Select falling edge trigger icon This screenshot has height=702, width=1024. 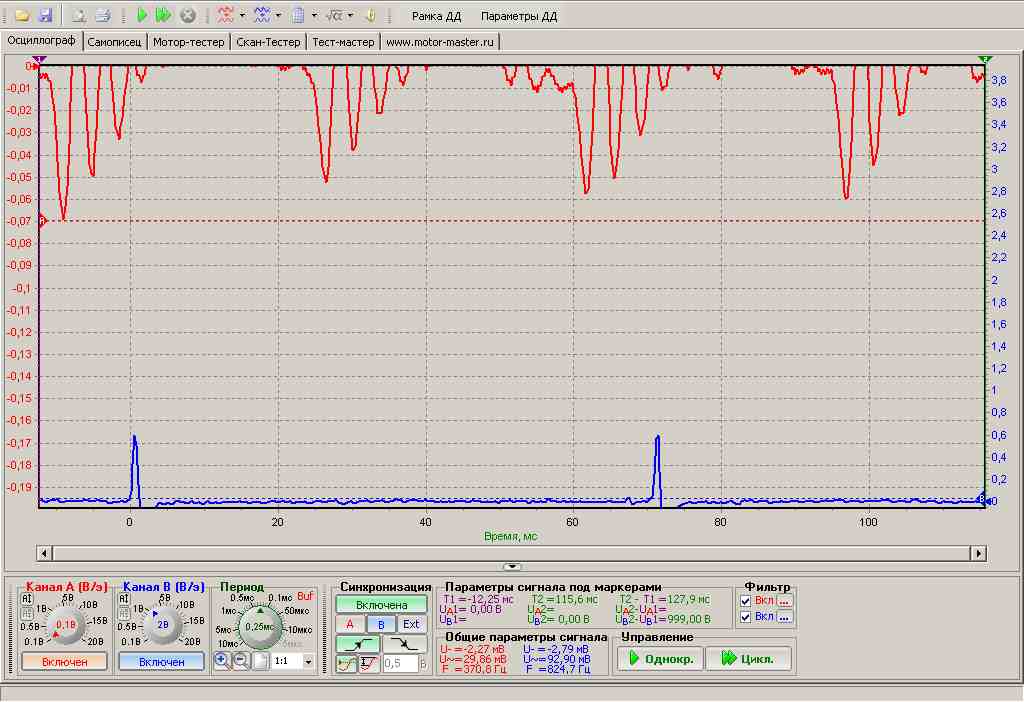click(404, 644)
